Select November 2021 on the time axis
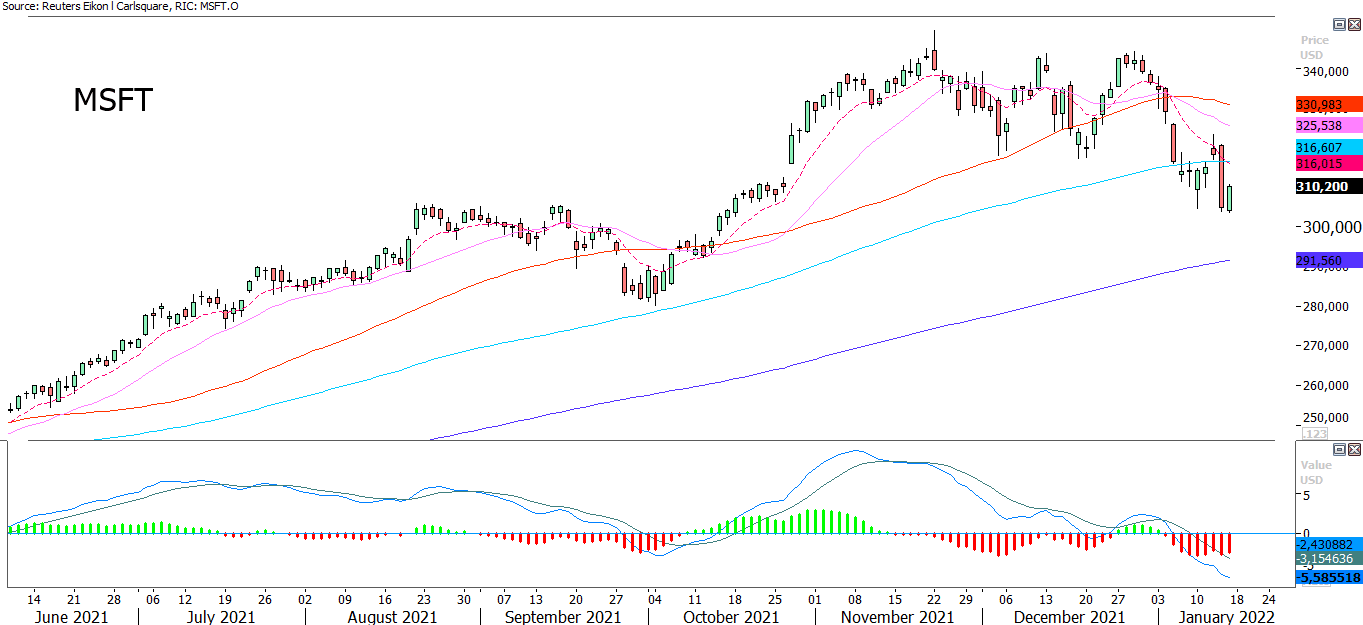The image size is (1363, 625). [897, 617]
